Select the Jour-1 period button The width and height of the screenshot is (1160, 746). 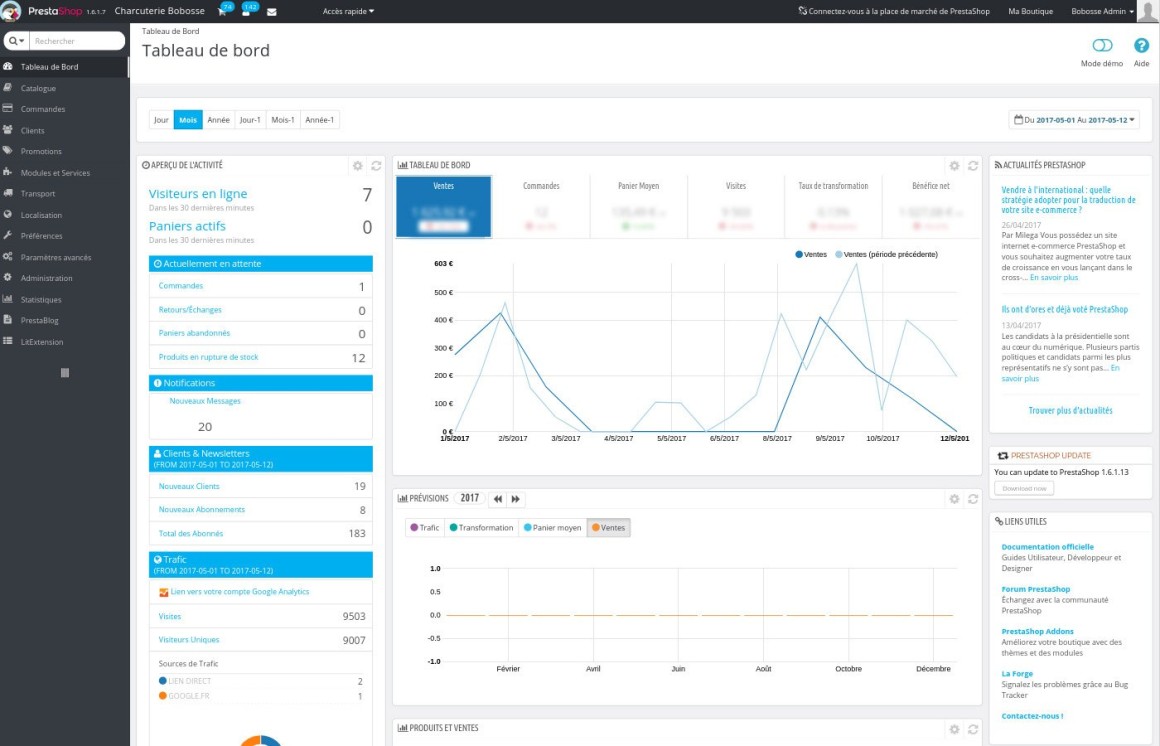coord(250,120)
